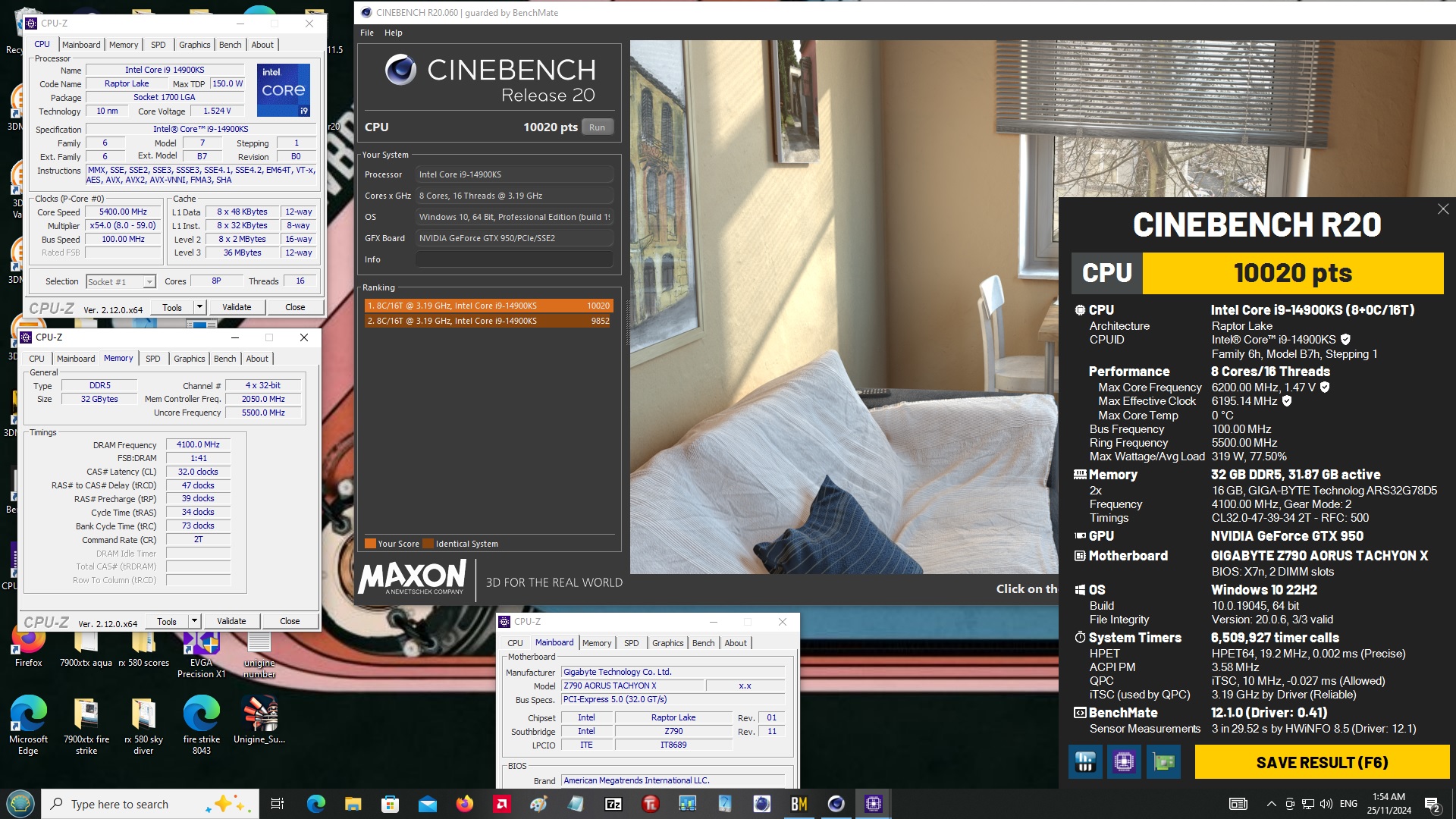Open 'unigine number' desktop file
Viewport: 1456px width, 819px height.
pos(259,654)
